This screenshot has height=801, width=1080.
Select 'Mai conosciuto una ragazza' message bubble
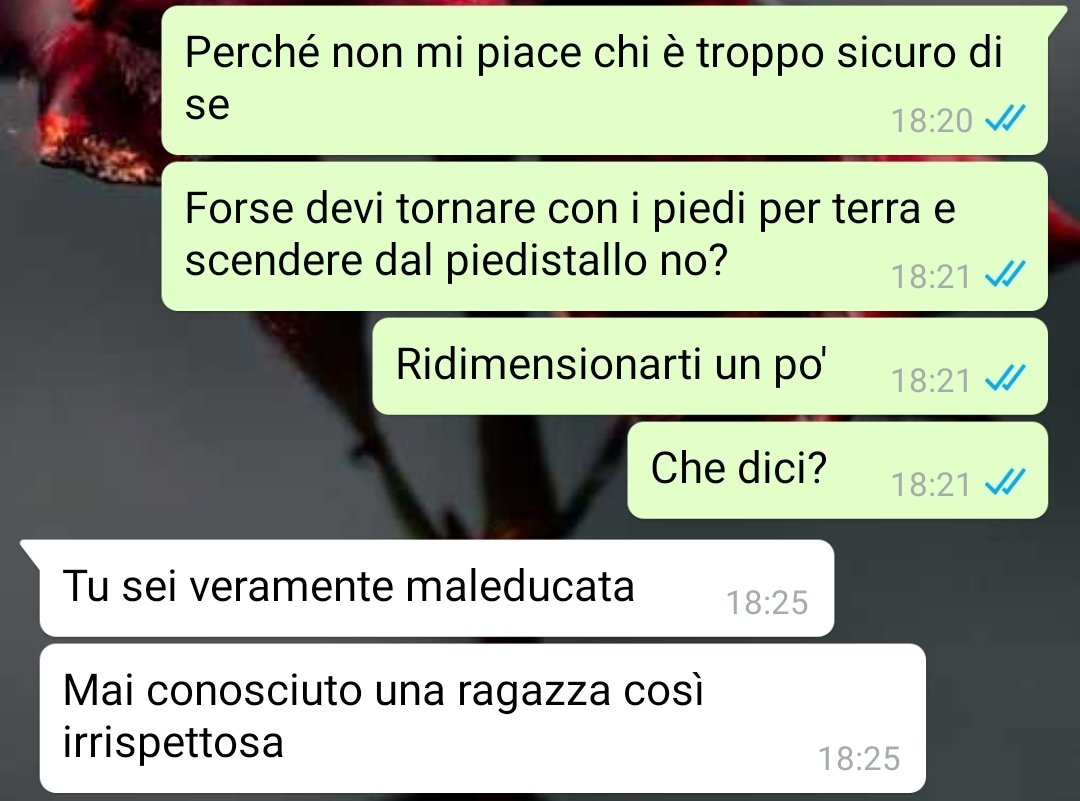point(482,718)
